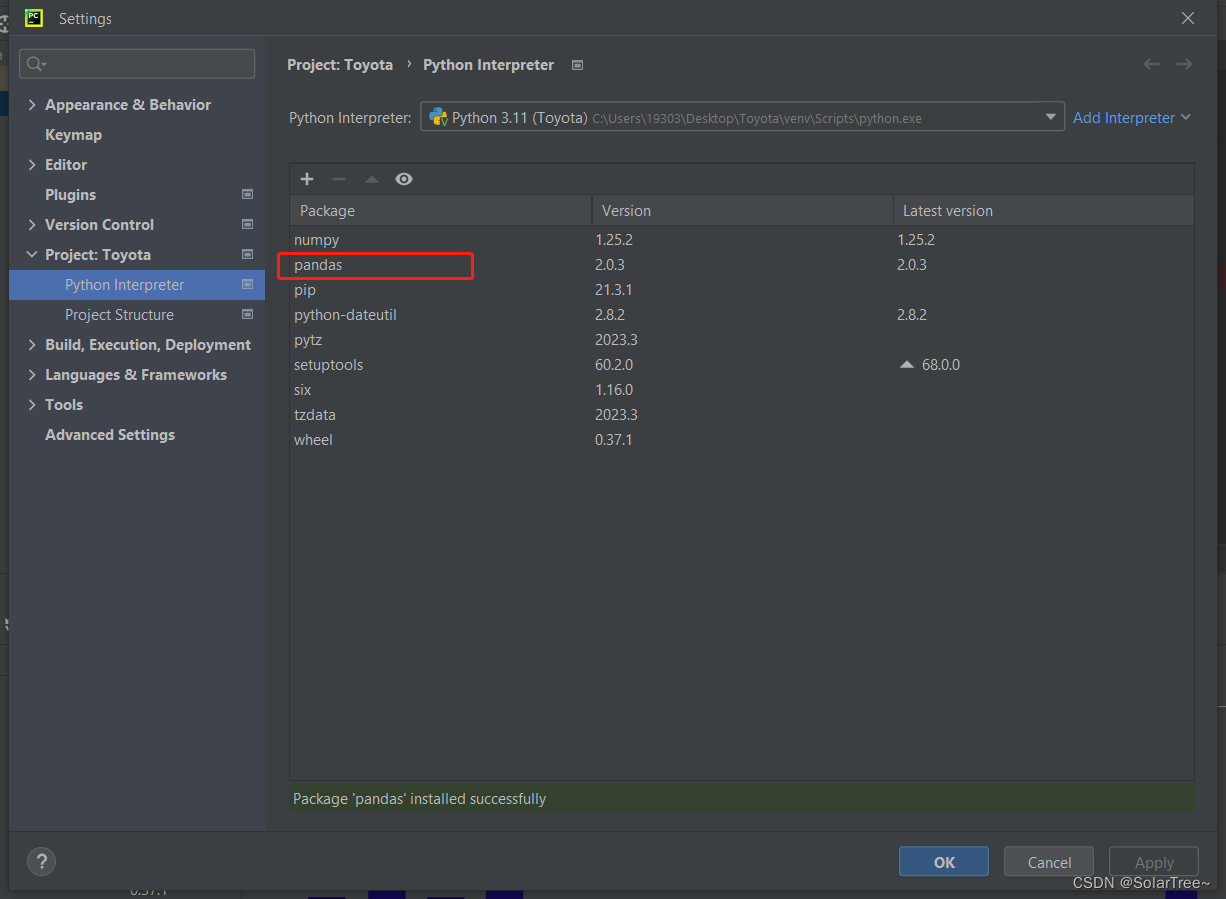Click the Cancel button
Image resolution: width=1226 pixels, height=899 pixels.
1050,862
